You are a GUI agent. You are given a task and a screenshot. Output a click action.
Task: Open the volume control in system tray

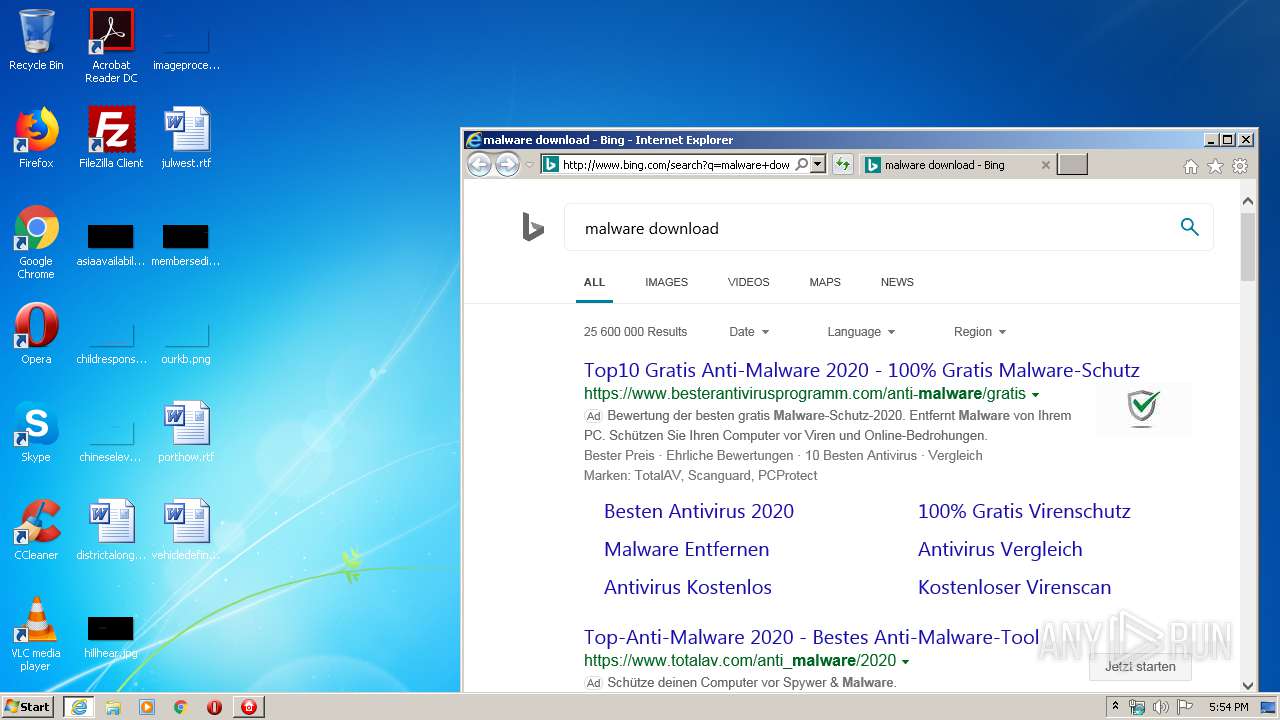[1161, 707]
